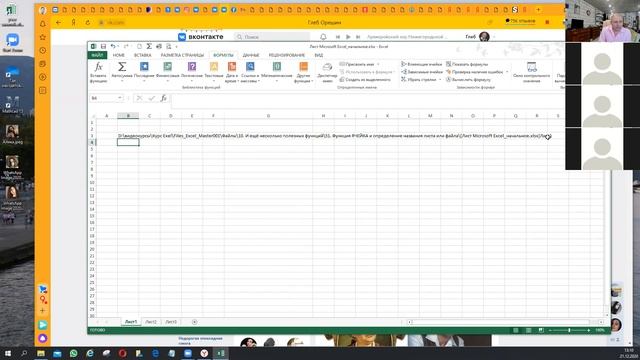Viewport: 640px width, 360px height.
Task: Click WhatsApp icon in Windows taskbar
Action: tap(73, 353)
